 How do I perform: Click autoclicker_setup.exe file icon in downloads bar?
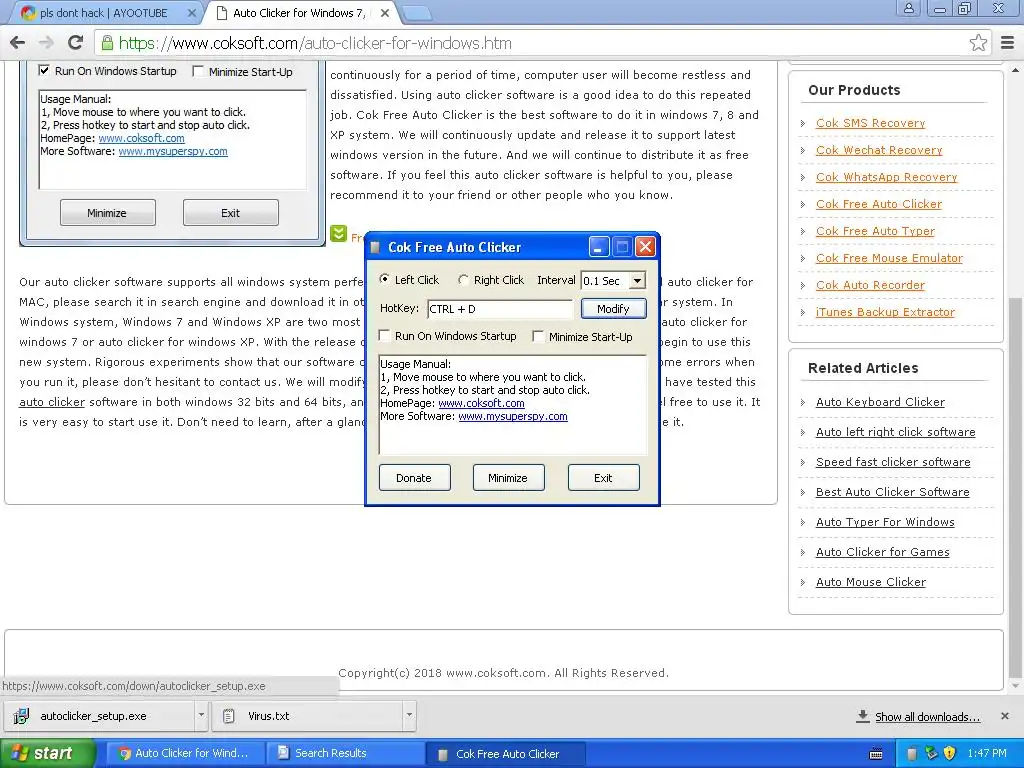tap(22, 716)
